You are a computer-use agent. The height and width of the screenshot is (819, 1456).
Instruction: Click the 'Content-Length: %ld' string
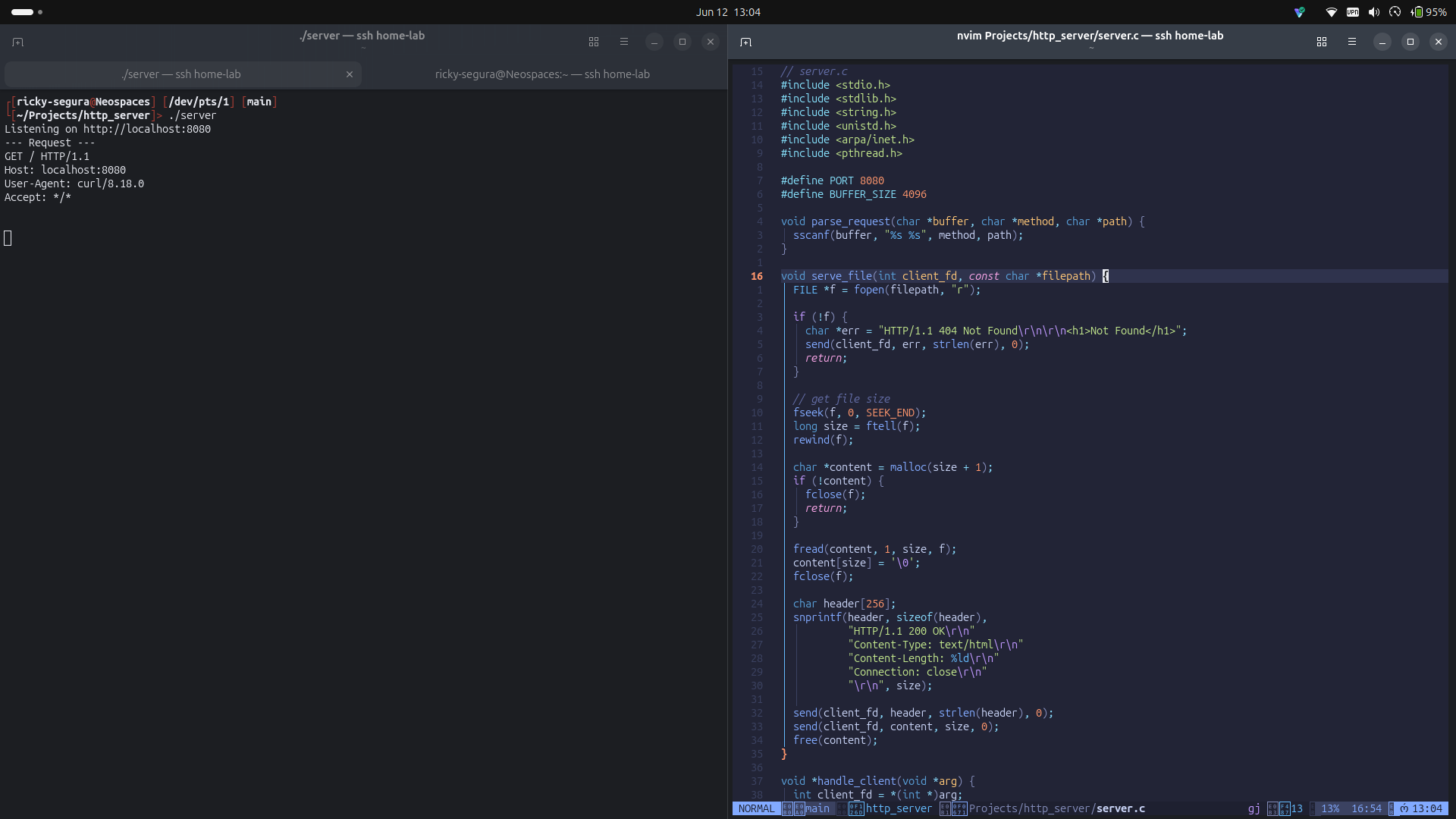click(924, 658)
